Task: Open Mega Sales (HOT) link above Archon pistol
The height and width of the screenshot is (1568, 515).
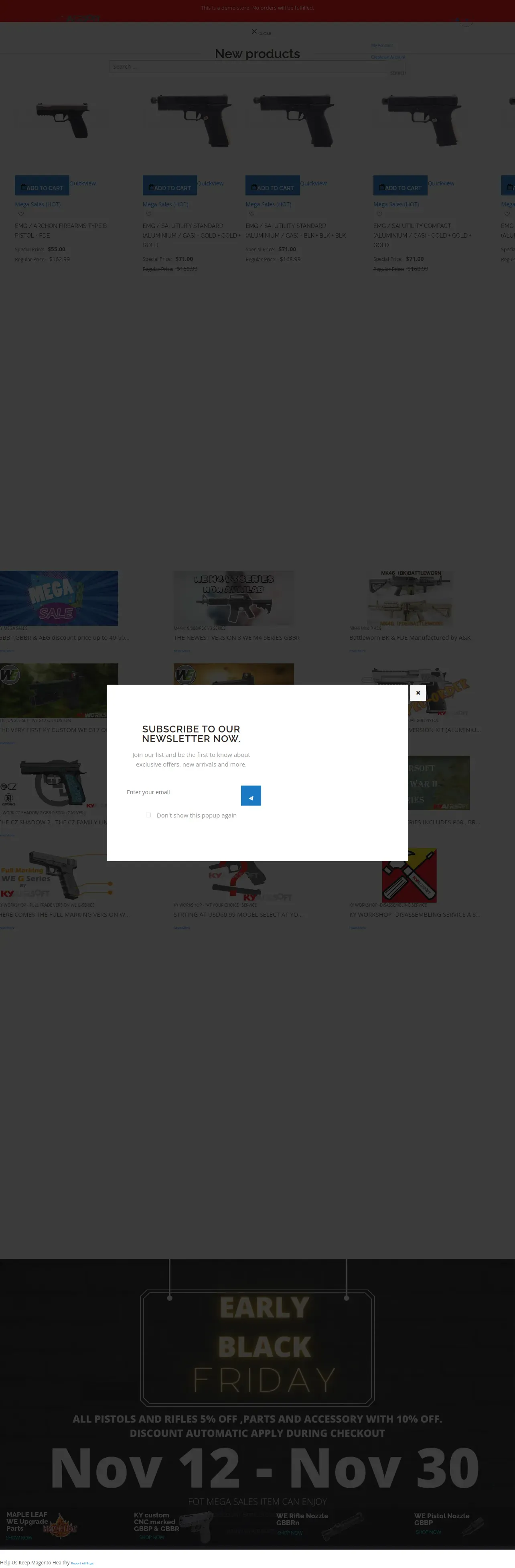Action: point(38,205)
